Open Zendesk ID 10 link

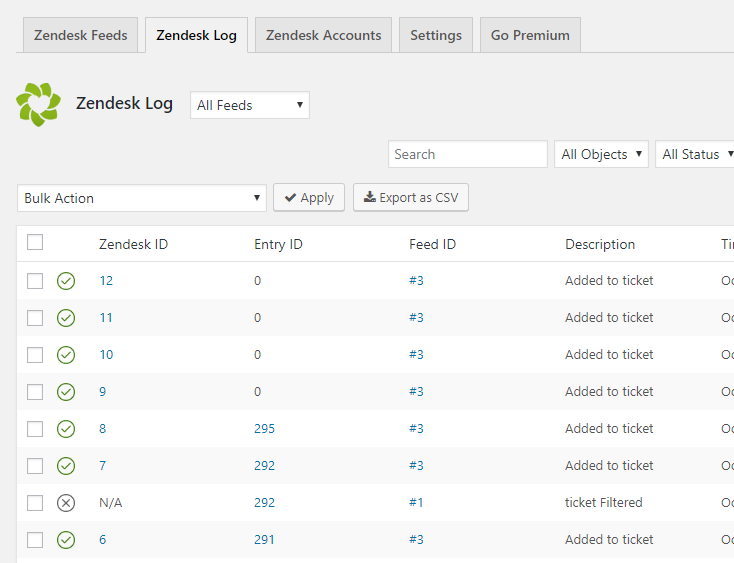(106, 355)
